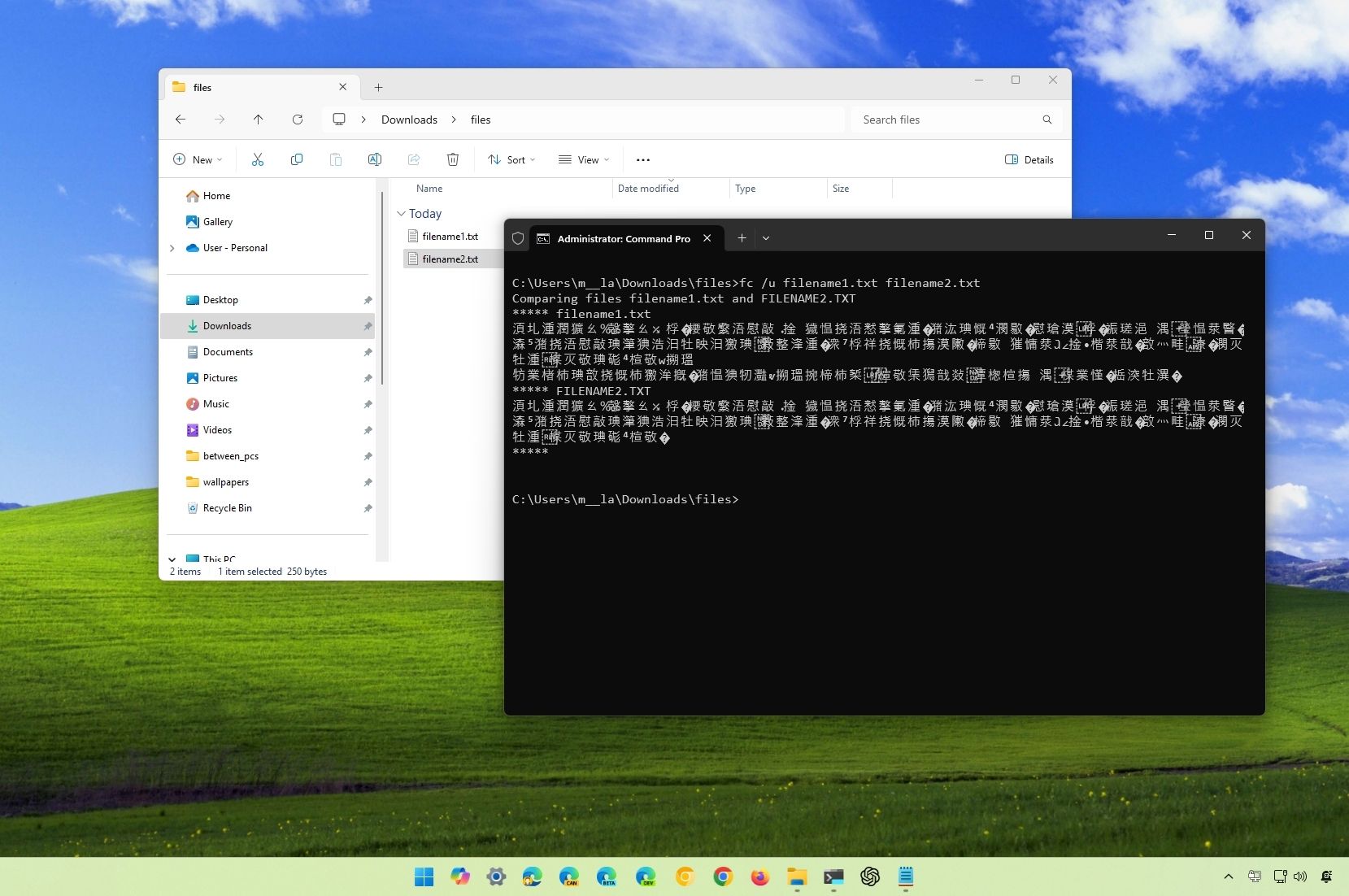Click the Paste icon
This screenshot has height=896, width=1349.
click(x=336, y=159)
